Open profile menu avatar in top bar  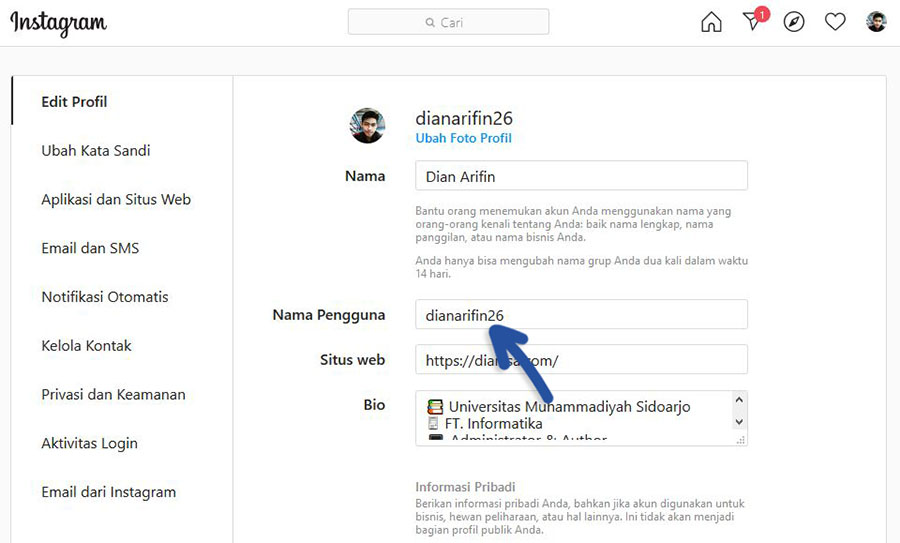[x=876, y=22]
